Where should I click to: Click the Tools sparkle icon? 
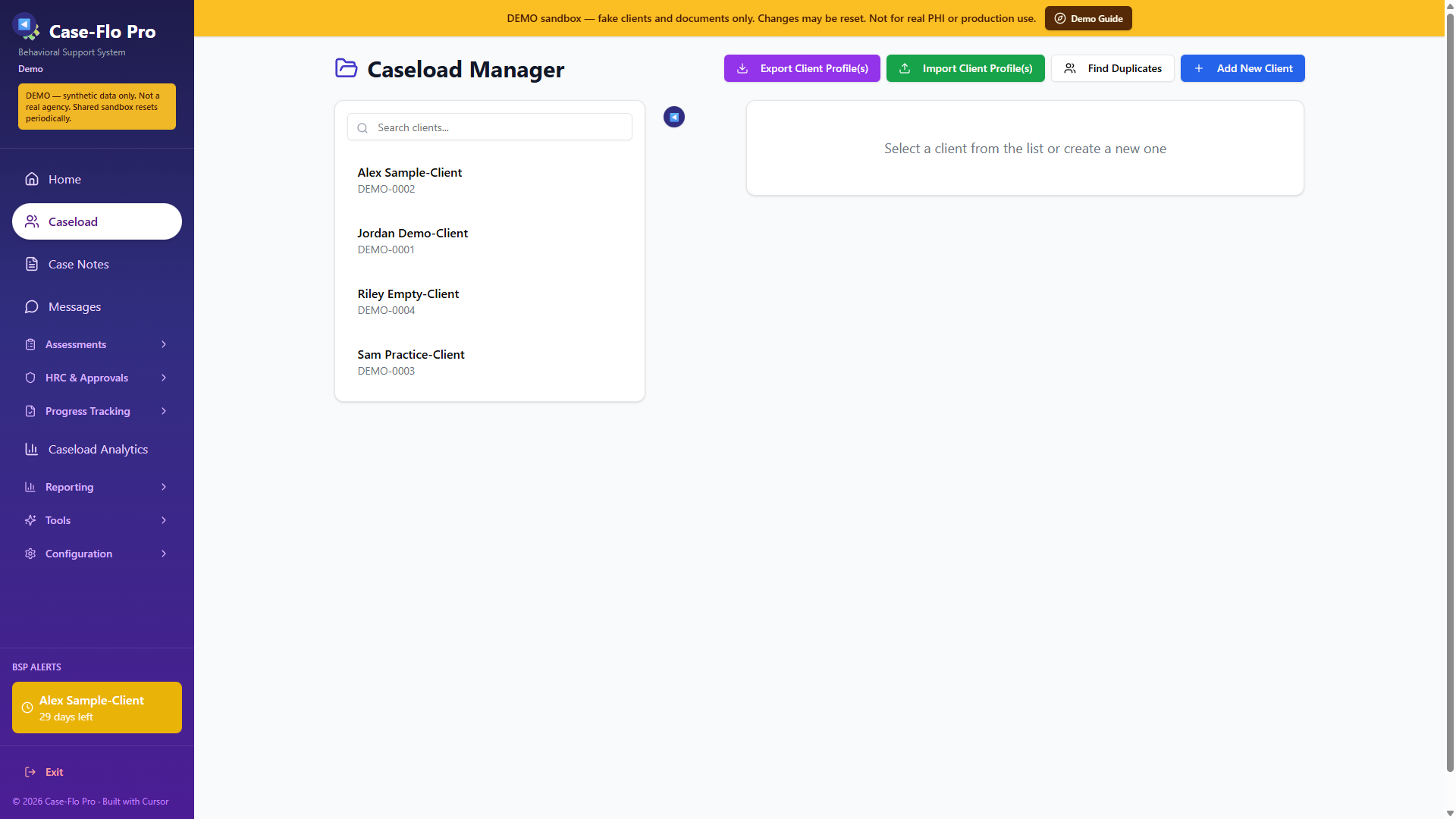pos(30,520)
